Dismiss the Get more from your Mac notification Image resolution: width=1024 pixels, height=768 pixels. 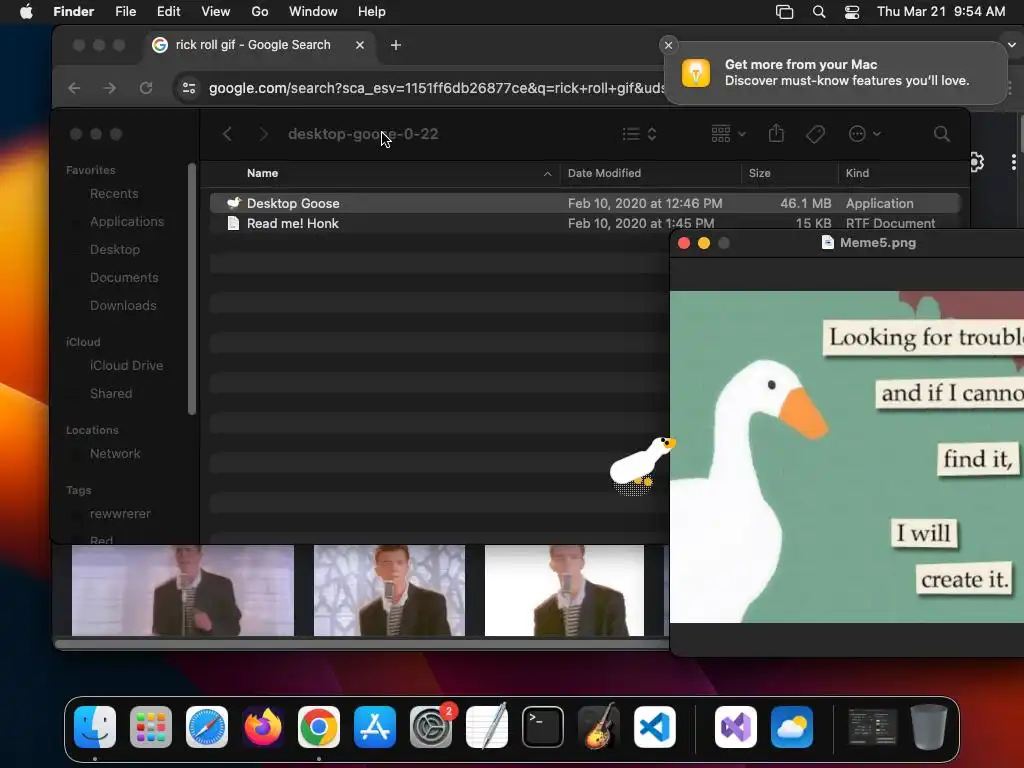pyautogui.click(x=668, y=45)
